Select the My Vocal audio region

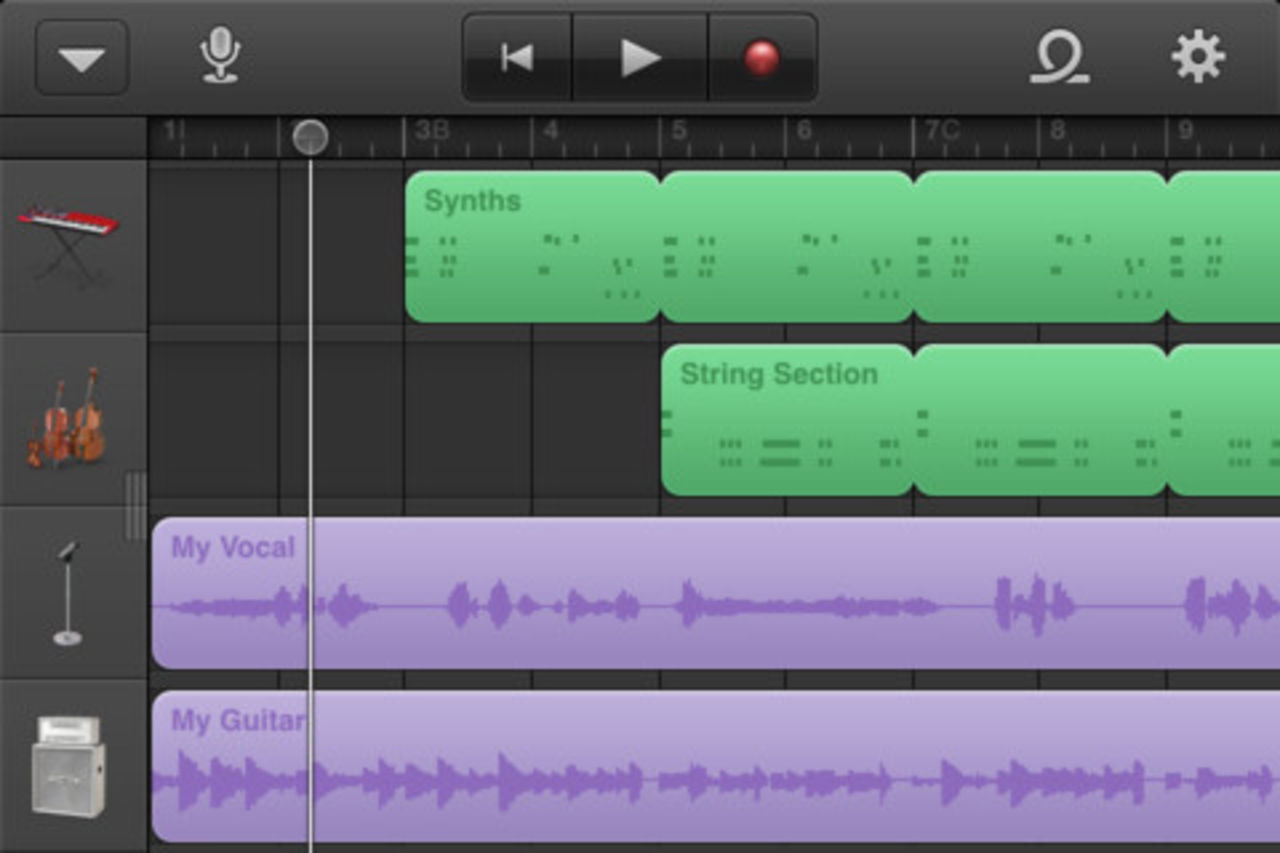tap(716, 593)
